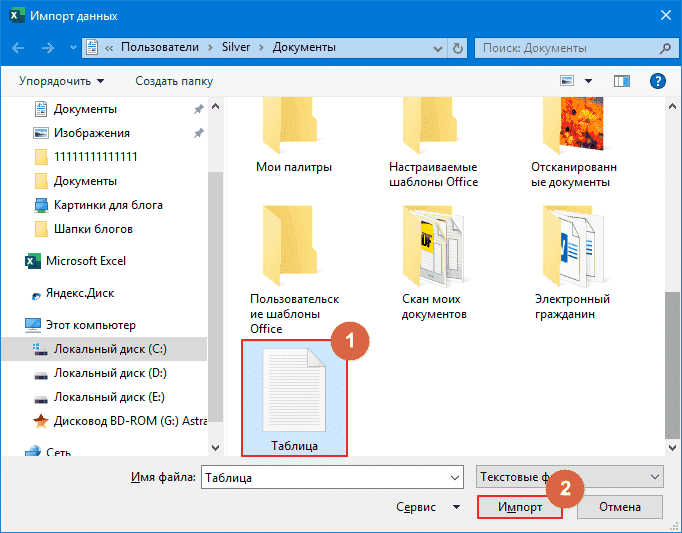Screen dimensions: 682x533
Task: Click the Создать папку button
Action: click(174, 81)
